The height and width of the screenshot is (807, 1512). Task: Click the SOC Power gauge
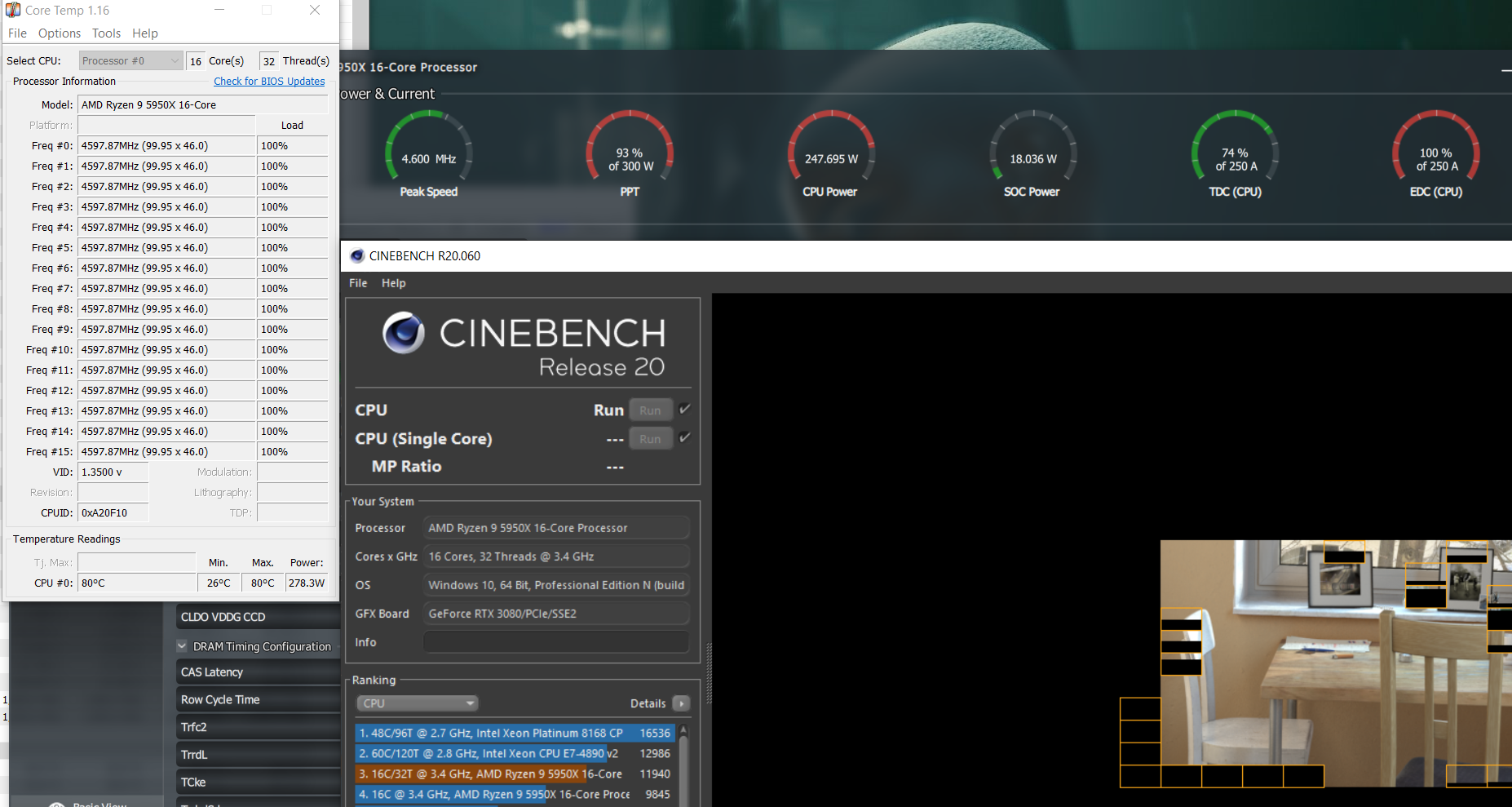(x=1032, y=154)
